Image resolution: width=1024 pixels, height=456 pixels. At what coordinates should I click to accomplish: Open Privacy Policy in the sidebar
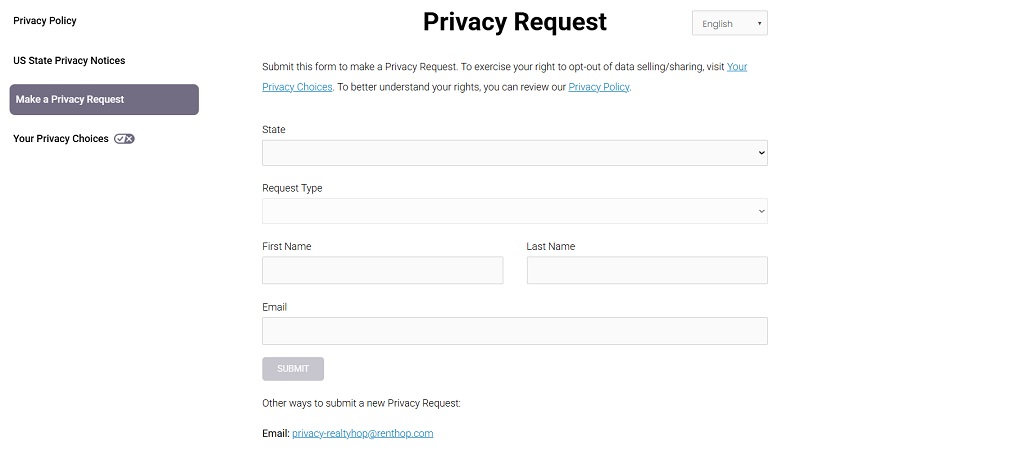point(45,21)
